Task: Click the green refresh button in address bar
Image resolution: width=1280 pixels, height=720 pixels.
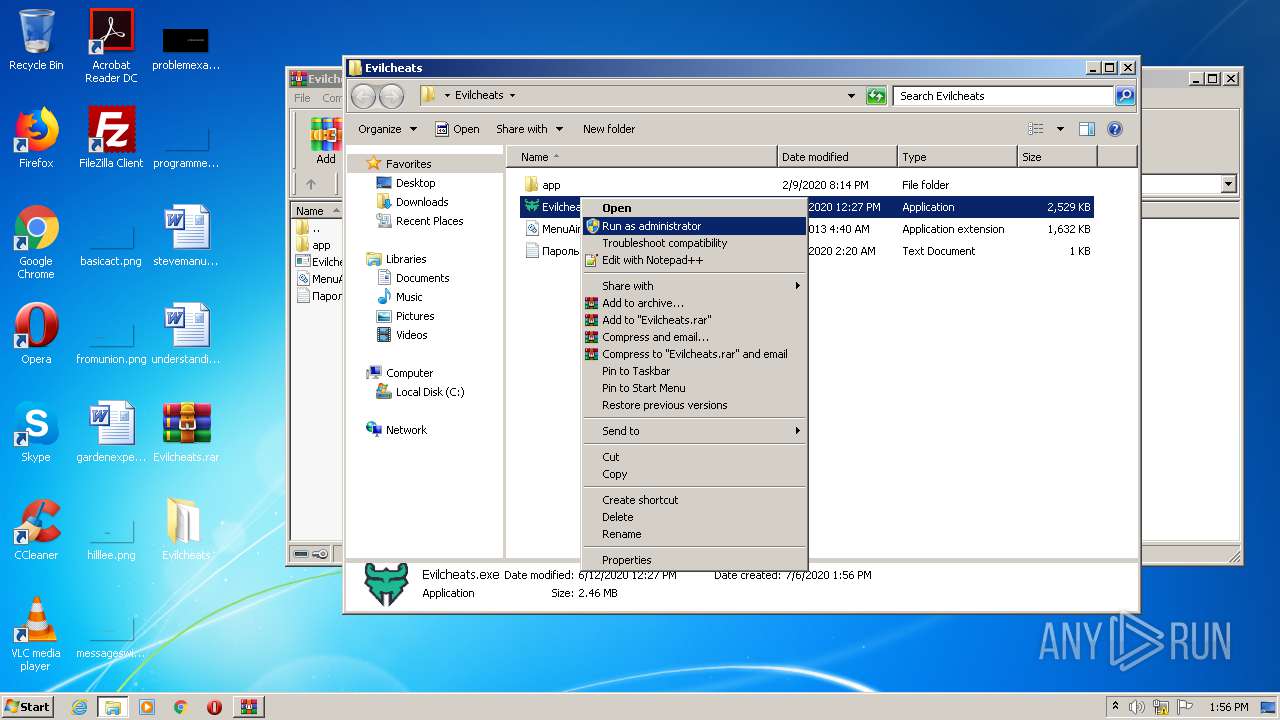Action: click(x=876, y=96)
